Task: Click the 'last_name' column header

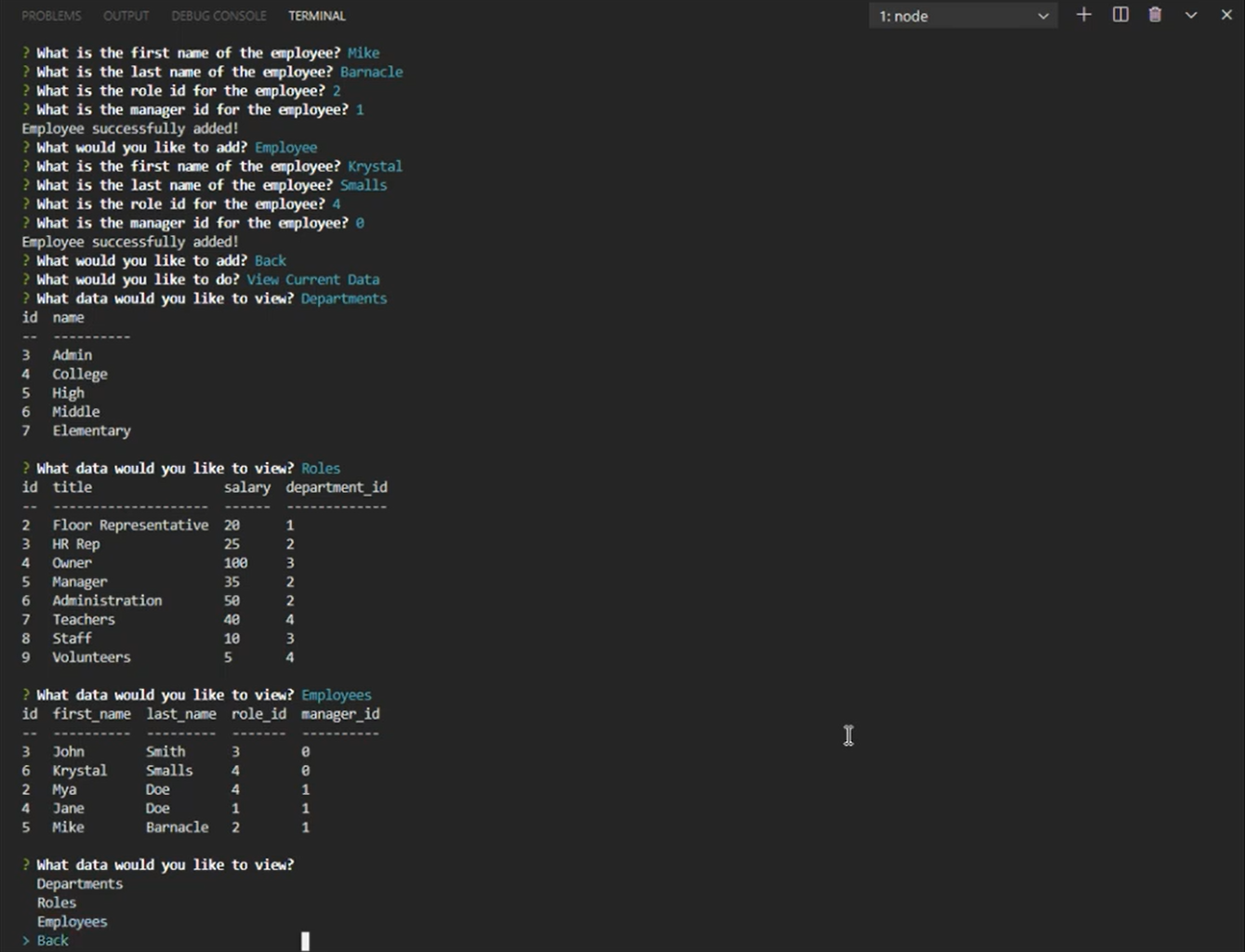Action: (180, 714)
